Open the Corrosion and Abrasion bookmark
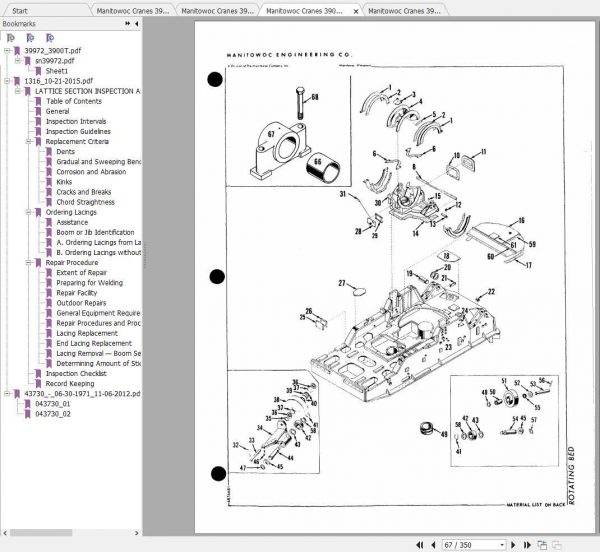Screen dimensions: 600x552 coord(91,172)
